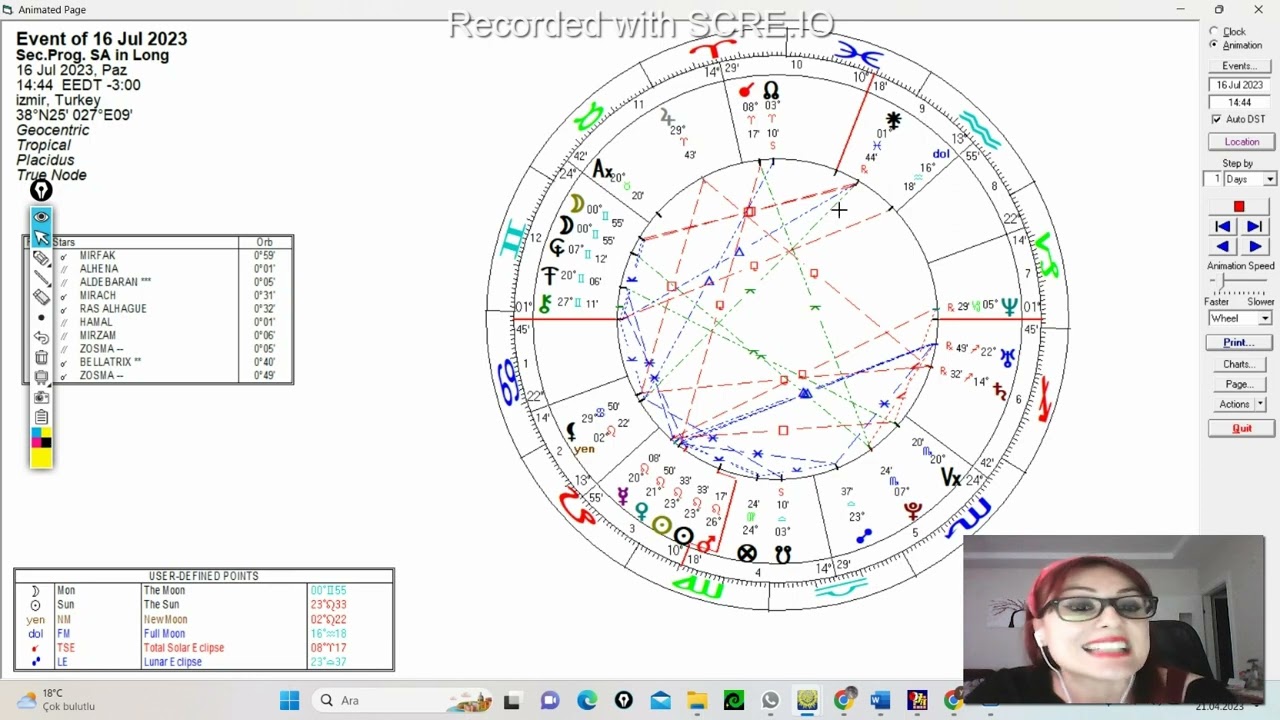Viewport: 1280px width, 720px height.
Task: Open File Explorer from taskbar
Action: point(697,700)
